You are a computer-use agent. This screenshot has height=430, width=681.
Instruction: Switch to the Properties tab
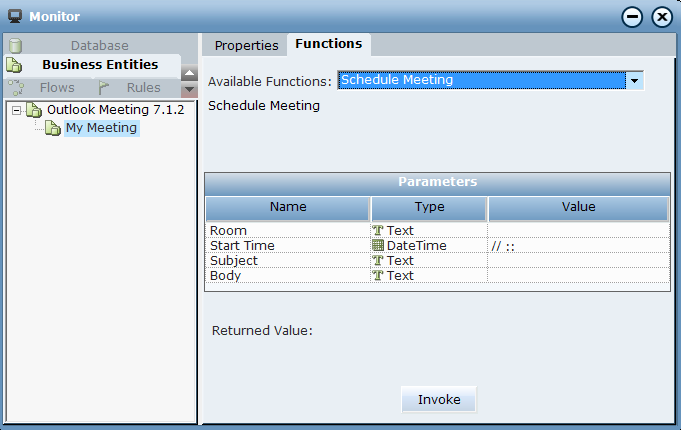[246, 45]
